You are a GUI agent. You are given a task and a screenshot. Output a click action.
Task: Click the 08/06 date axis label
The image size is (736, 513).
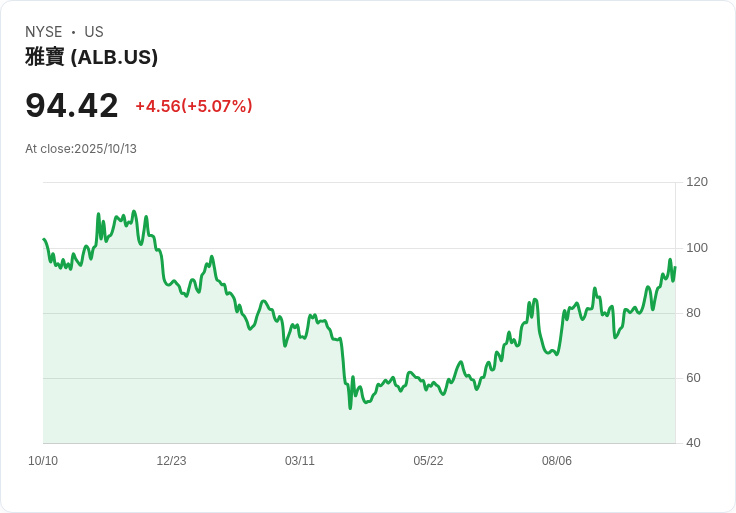557,461
